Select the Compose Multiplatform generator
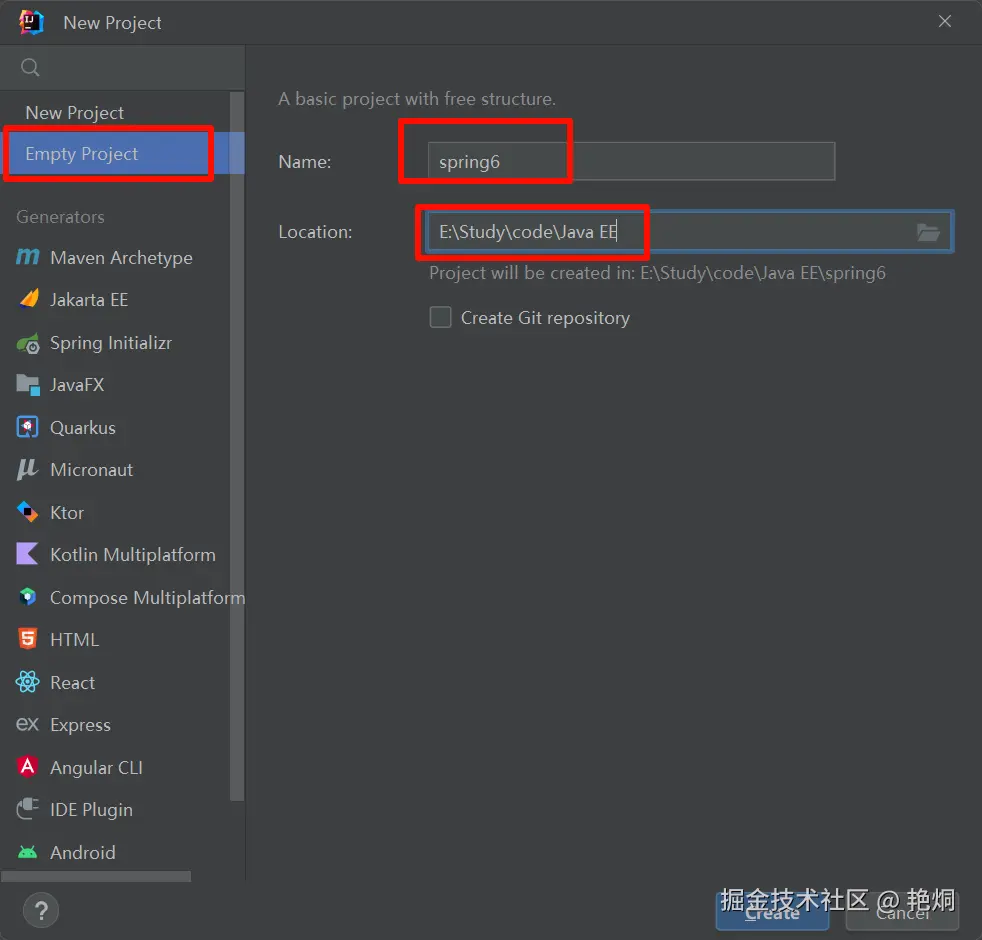982x940 pixels. tap(146, 597)
